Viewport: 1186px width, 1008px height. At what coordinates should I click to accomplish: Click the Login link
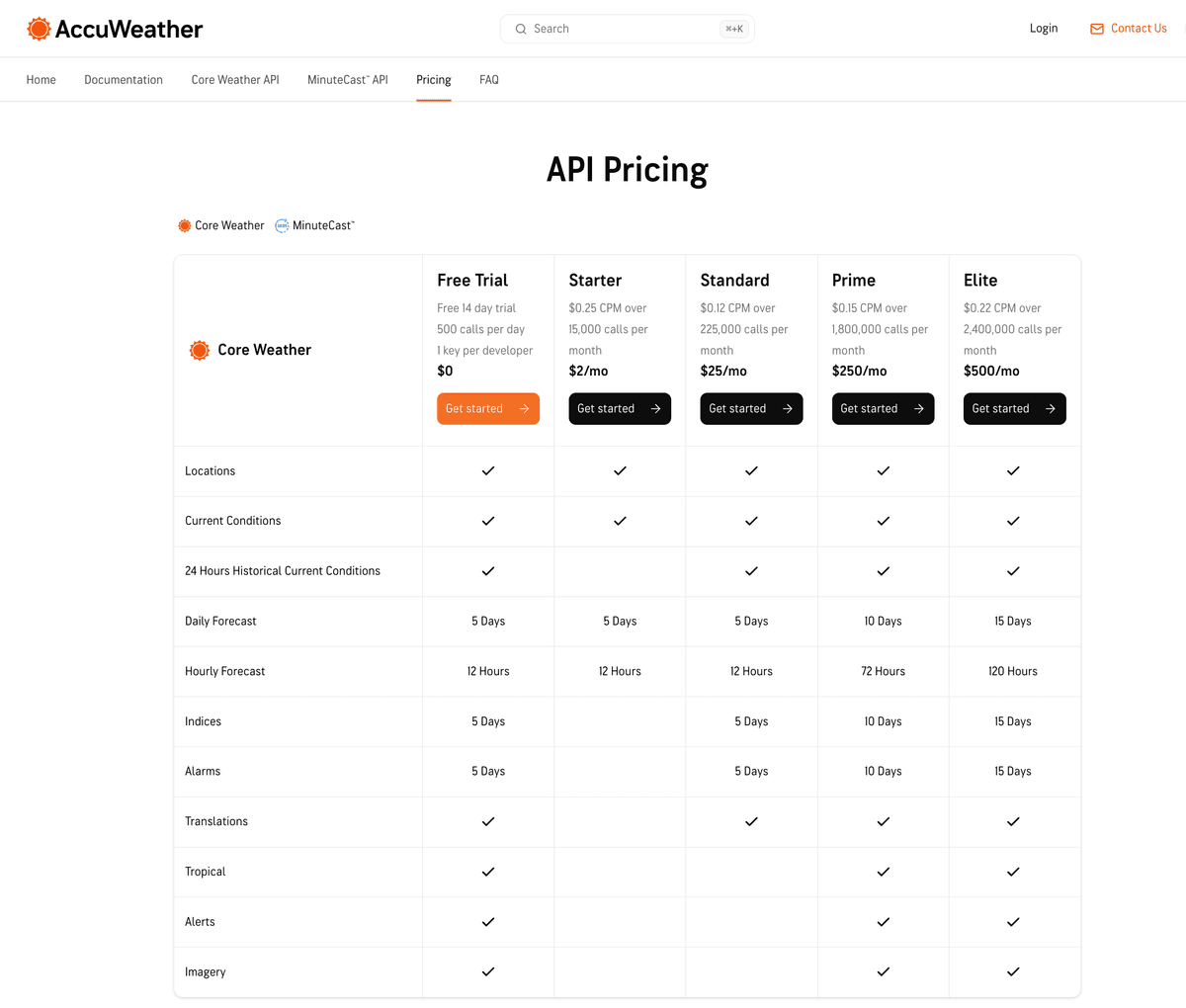pyautogui.click(x=1044, y=28)
